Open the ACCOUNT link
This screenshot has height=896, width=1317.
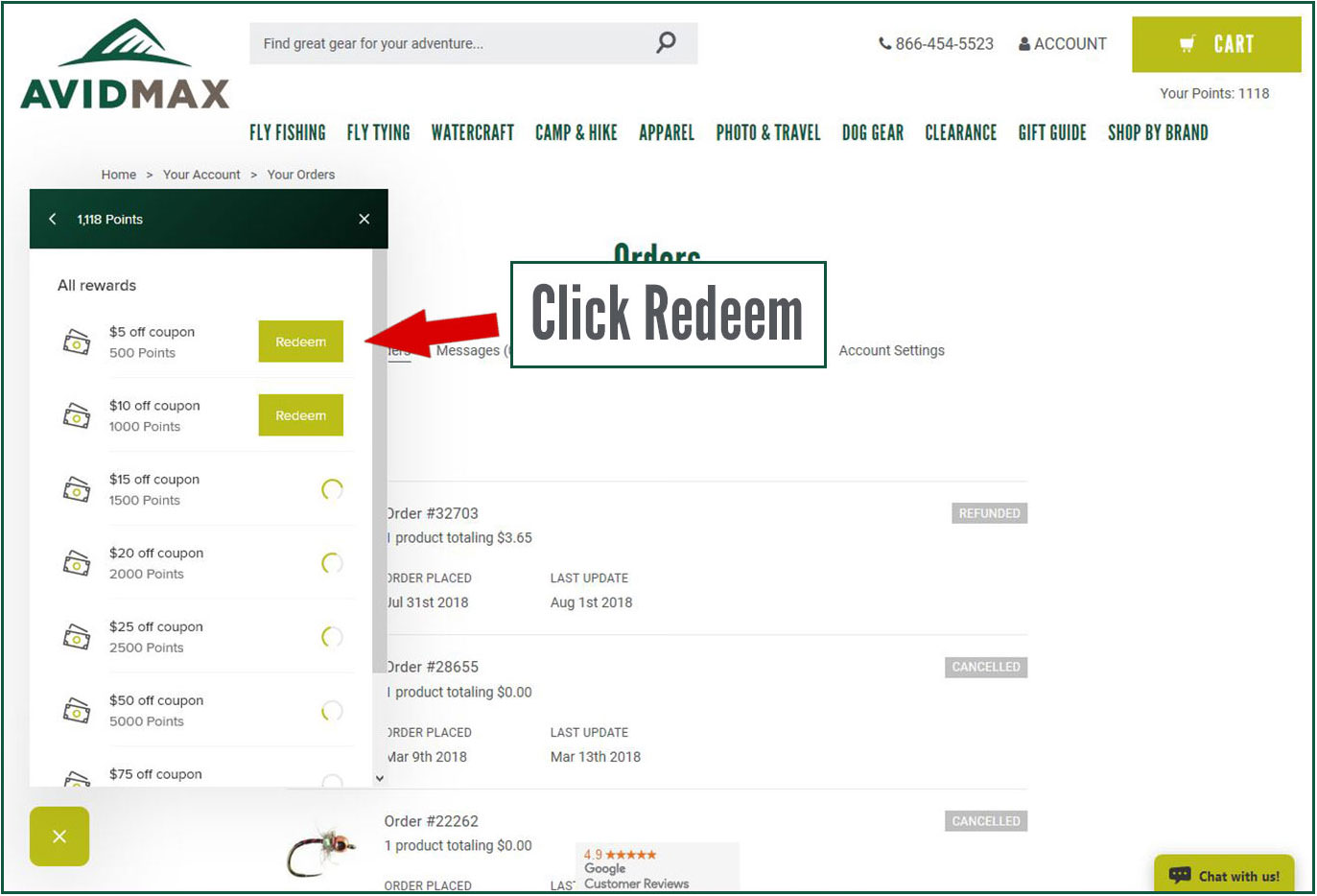point(1063,44)
